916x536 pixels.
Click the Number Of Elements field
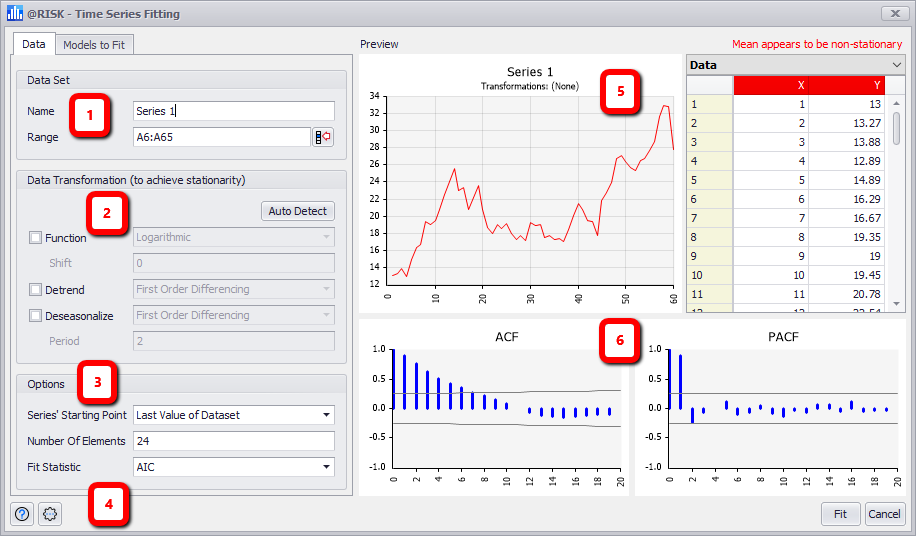tap(234, 441)
